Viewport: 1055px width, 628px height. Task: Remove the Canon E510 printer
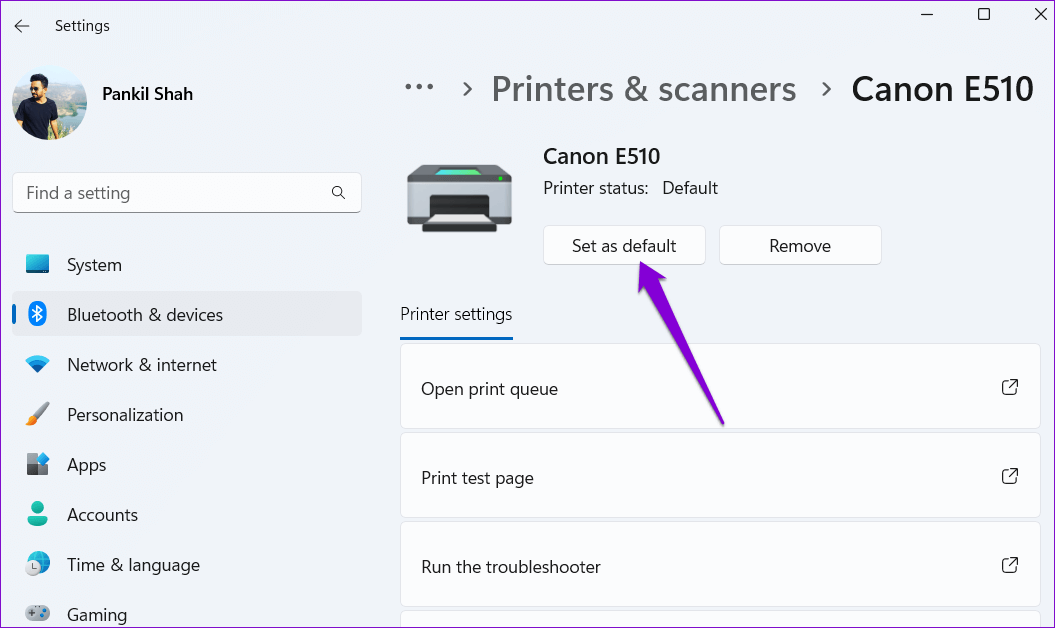800,246
